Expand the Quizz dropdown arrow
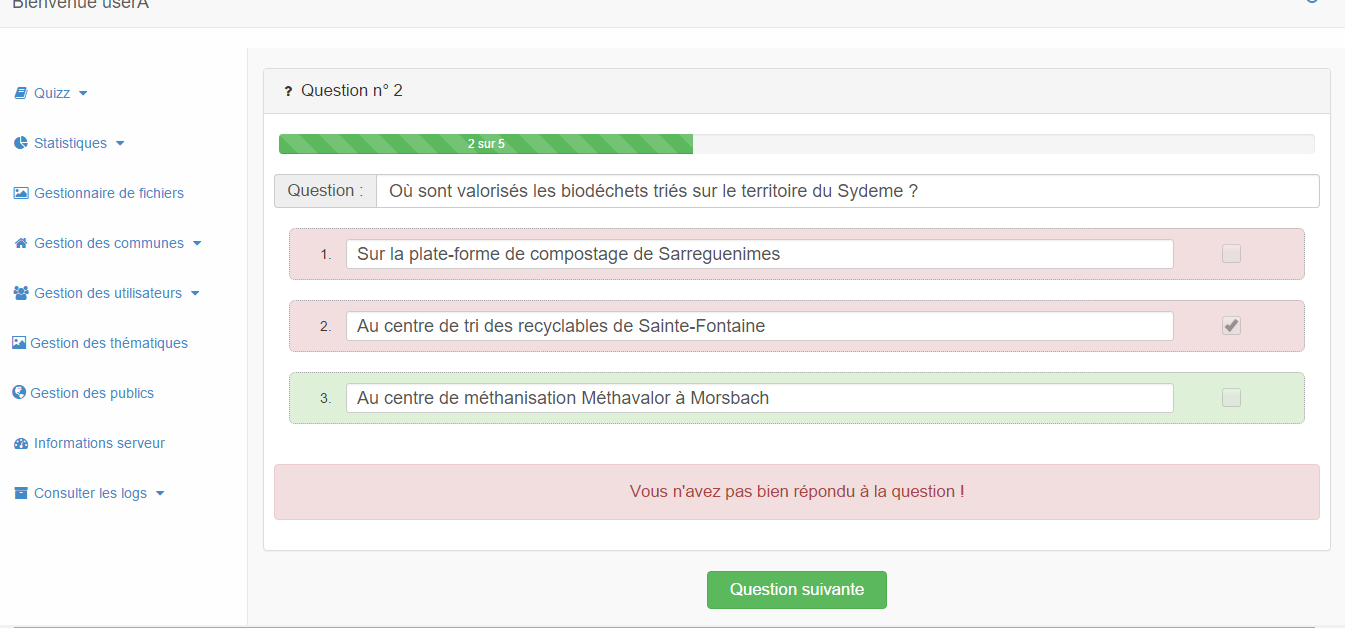The image size is (1345, 628). 83,94
